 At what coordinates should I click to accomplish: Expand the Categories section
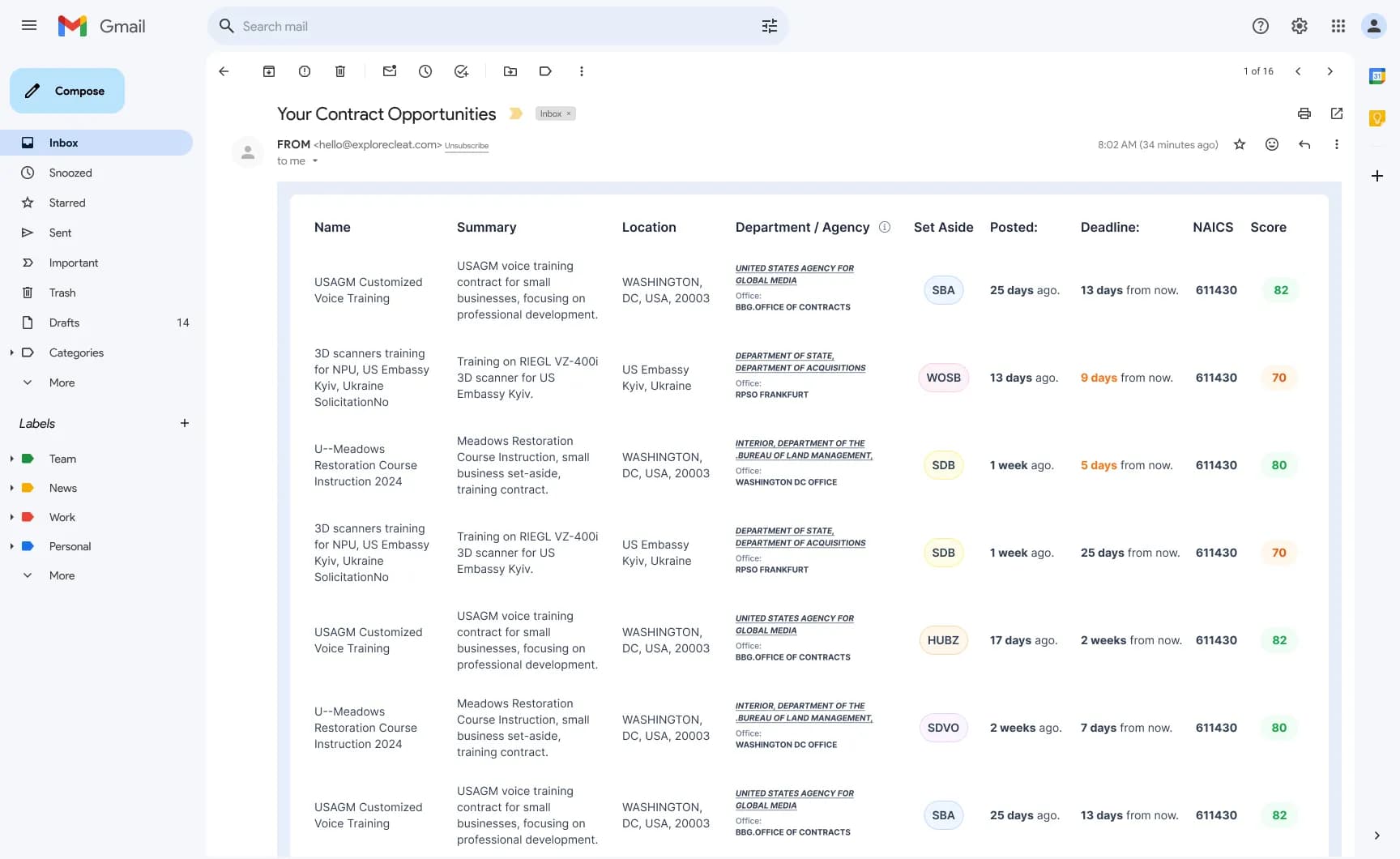11,353
